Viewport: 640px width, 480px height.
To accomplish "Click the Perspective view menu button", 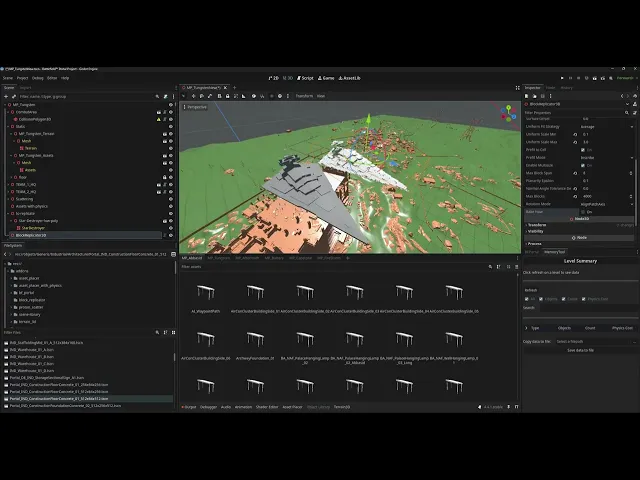I will coord(195,107).
